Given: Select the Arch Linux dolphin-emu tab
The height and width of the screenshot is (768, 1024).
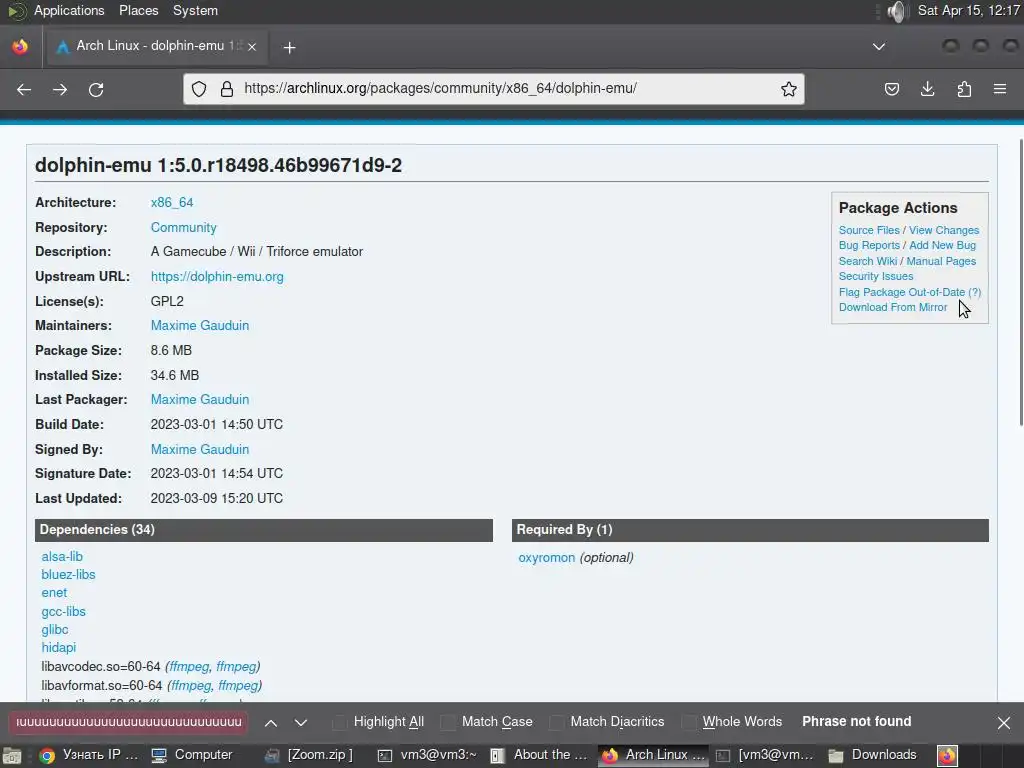Looking at the screenshot, I should (155, 46).
